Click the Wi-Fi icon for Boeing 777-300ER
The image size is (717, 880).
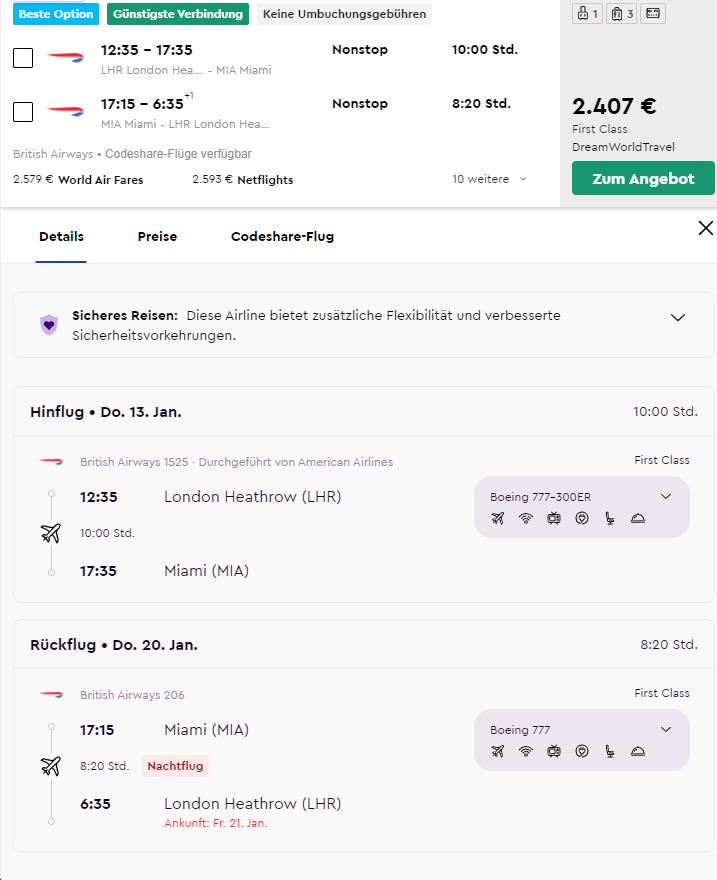coord(526,518)
